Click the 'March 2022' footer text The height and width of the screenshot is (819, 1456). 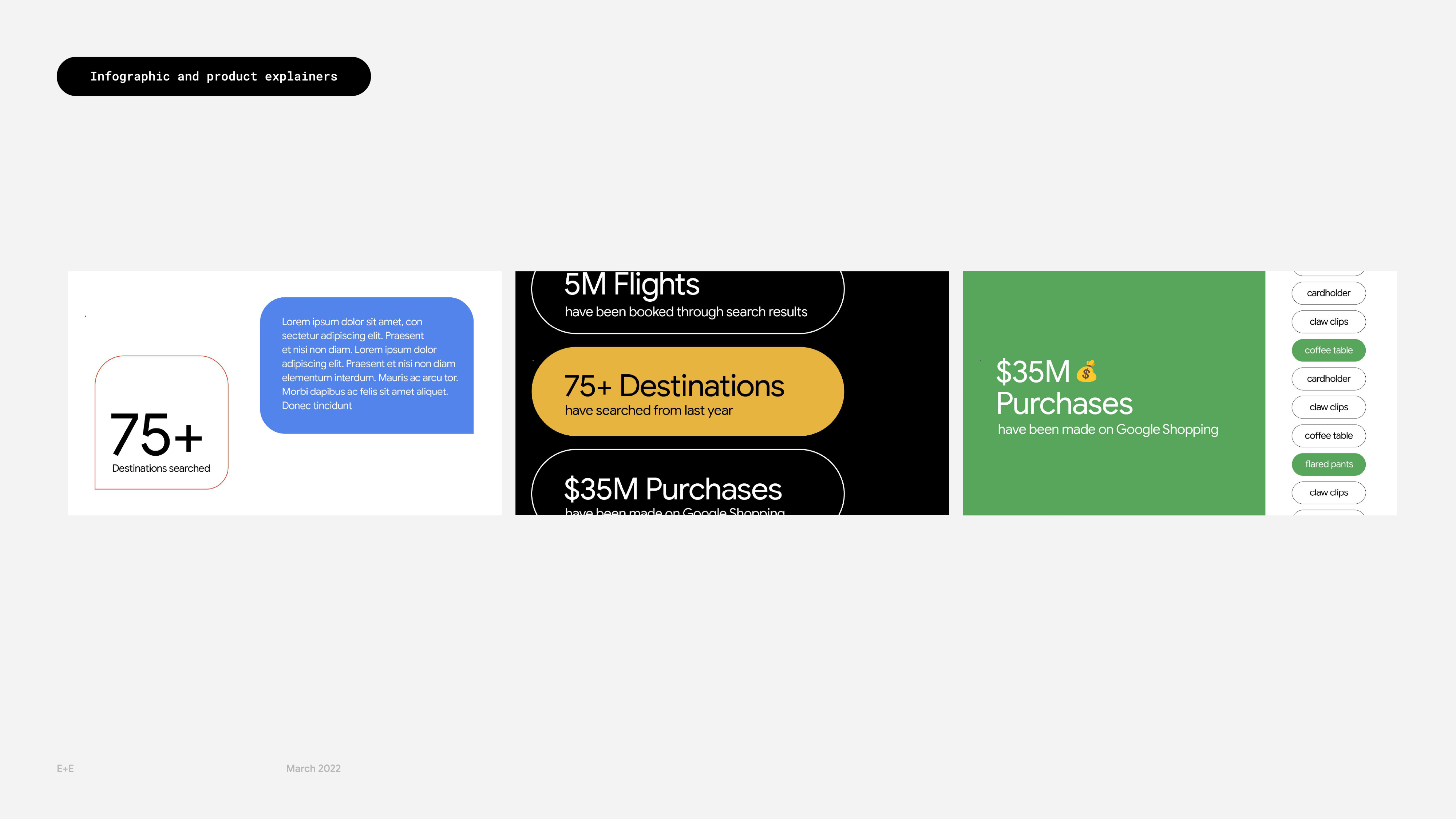pyautogui.click(x=313, y=768)
